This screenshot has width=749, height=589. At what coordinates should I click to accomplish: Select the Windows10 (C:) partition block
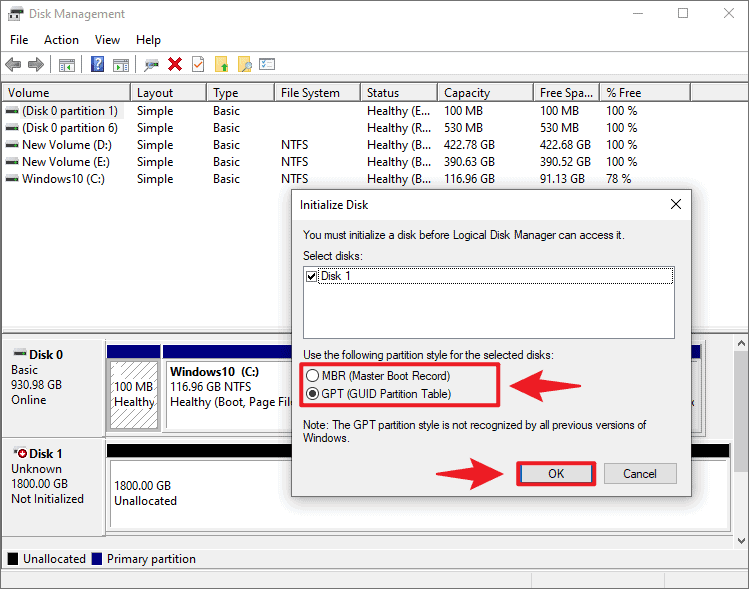[x=228, y=395]
